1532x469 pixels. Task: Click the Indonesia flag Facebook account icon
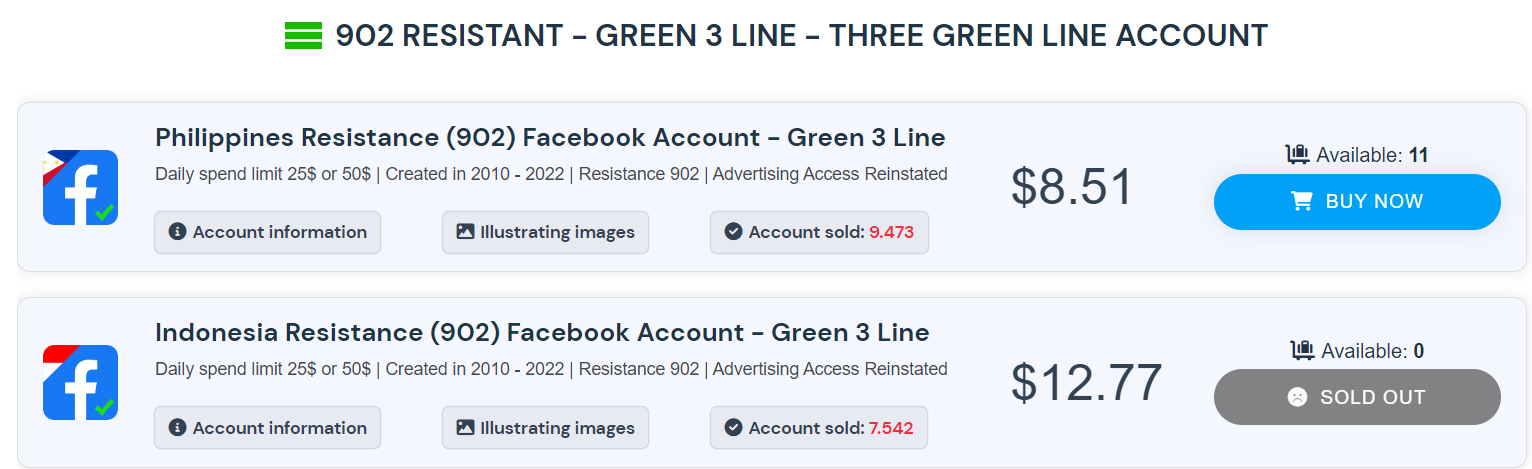click(80, 382)
